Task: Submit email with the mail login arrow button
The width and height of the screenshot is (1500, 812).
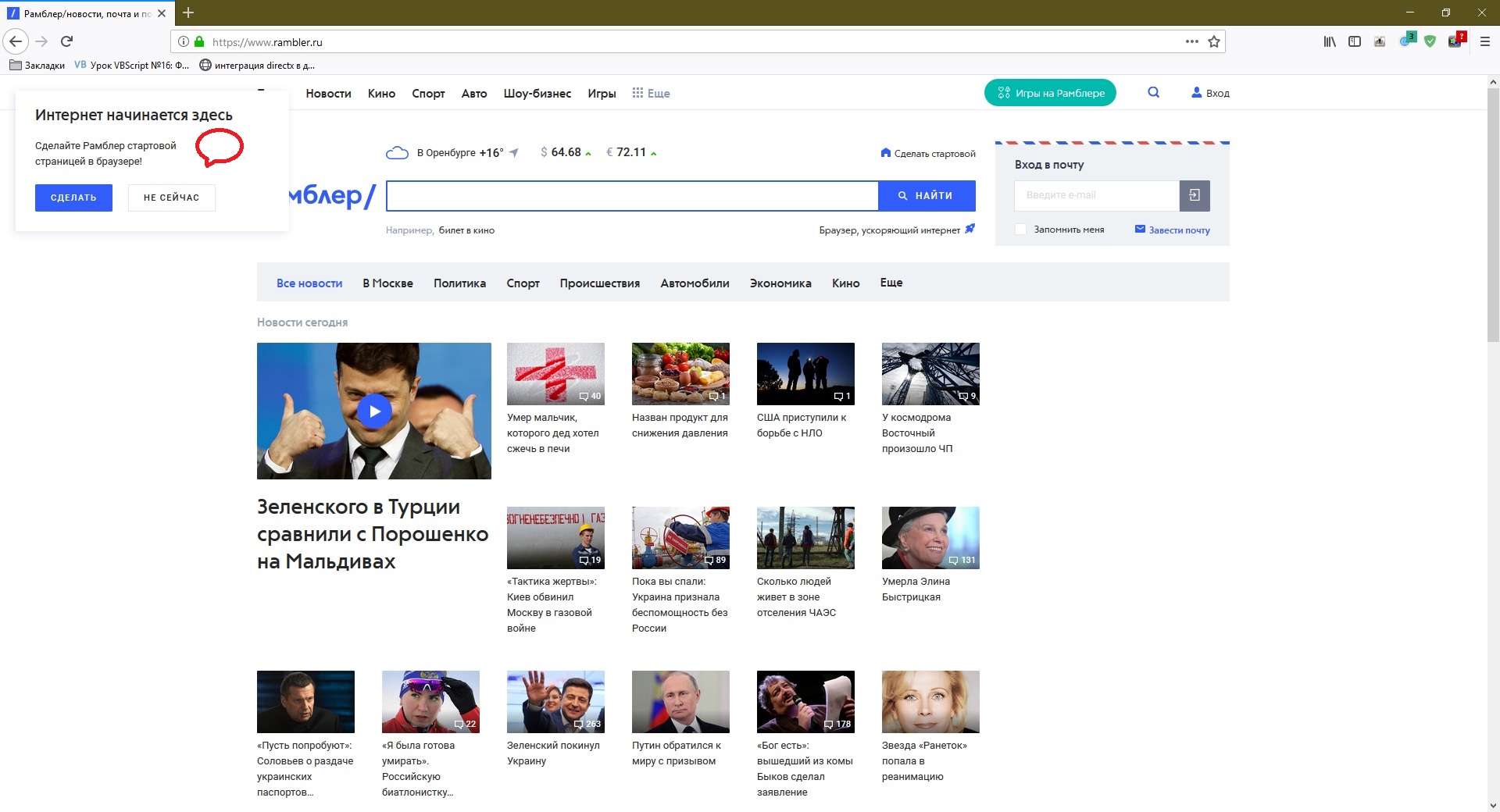Action: (1195, 195)
